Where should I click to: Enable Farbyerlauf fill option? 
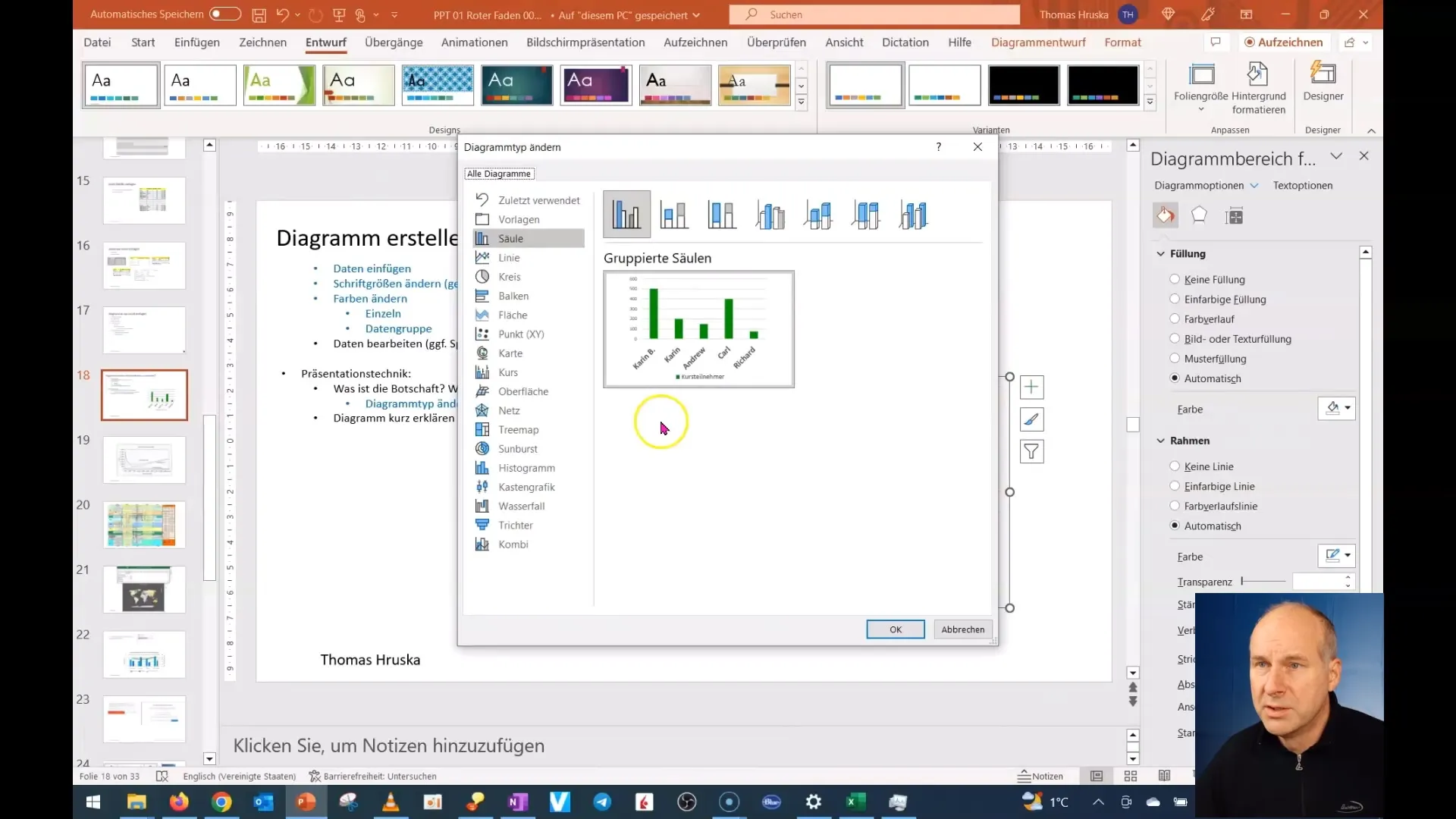[x=1176, y=319]
